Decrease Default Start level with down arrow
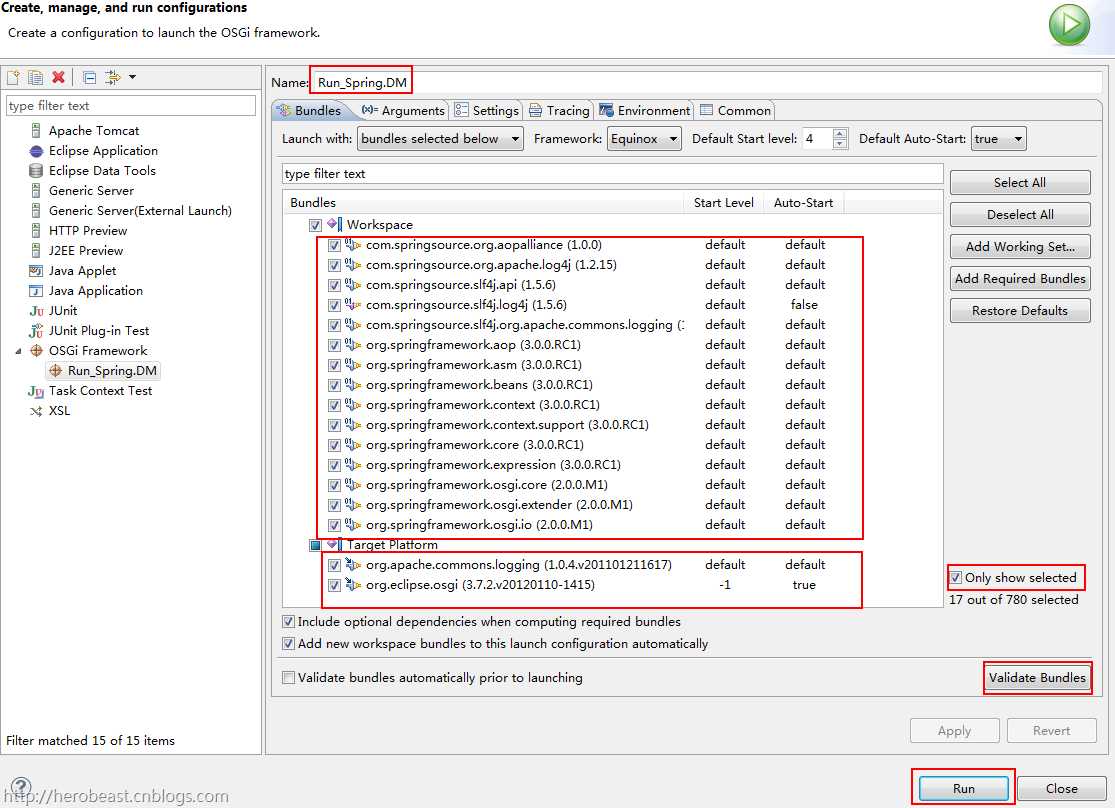Screen dimensions: 1115x808 (x=840, y=144)
